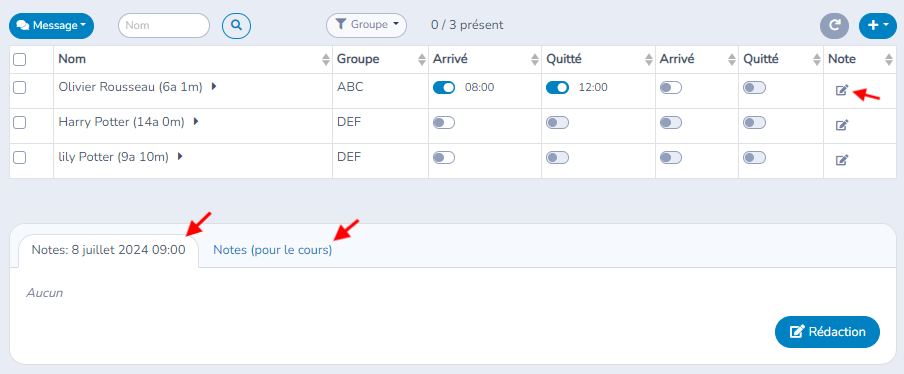Enable Harry Potter's second Quitté switch
The width and height of the screenshot is (904, 374).
click(755, 123)
